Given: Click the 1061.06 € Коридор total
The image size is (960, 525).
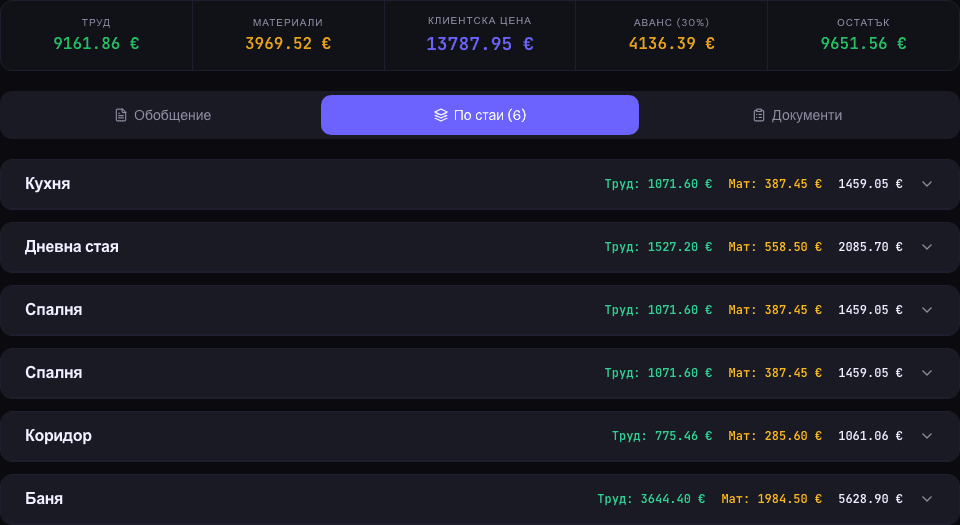Looking at the screenshot, I should tap(870, 436).
